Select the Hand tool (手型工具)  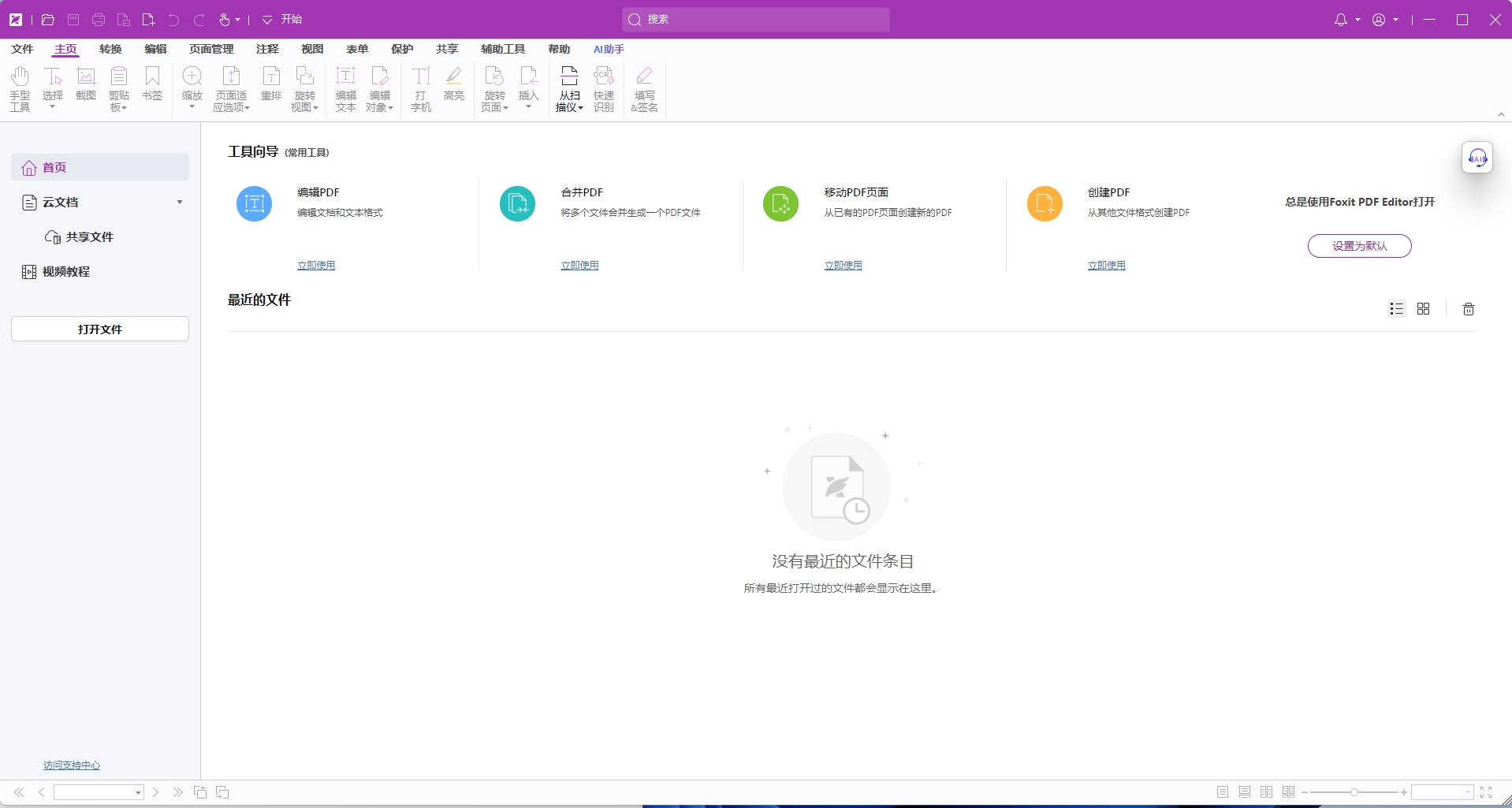click(20, 88)
